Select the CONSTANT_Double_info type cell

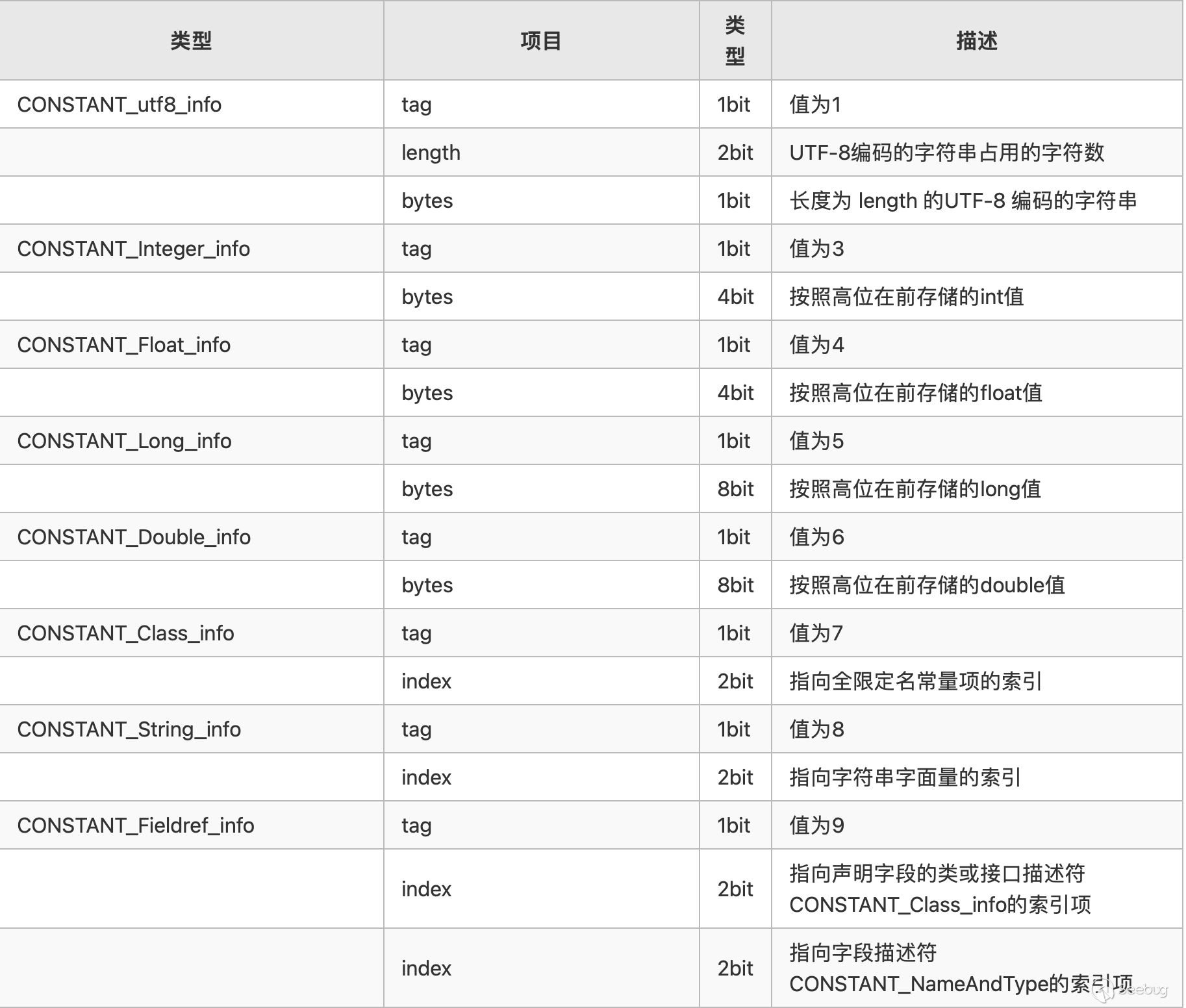[134, 537]
